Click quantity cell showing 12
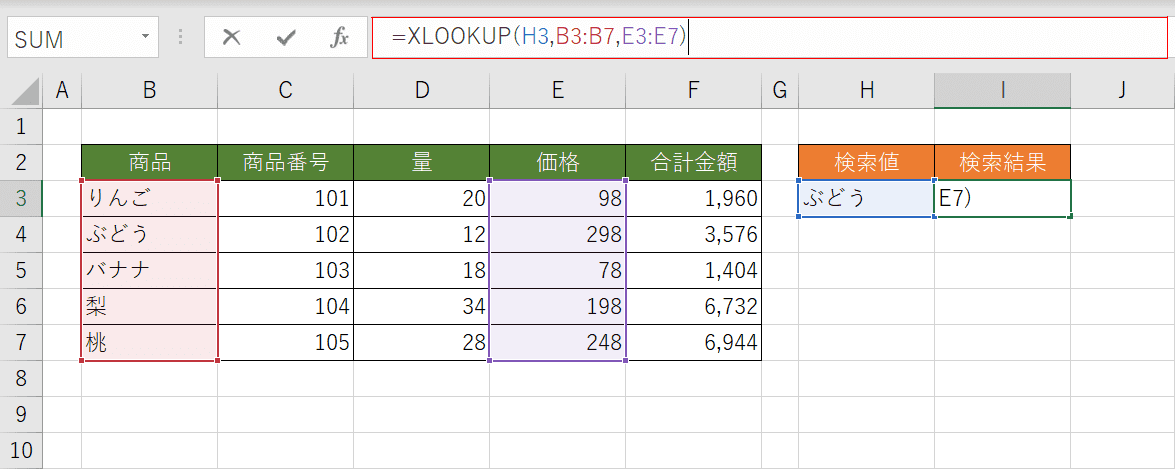This screenshot has height=469, width=1175. [x=421, y=234]
